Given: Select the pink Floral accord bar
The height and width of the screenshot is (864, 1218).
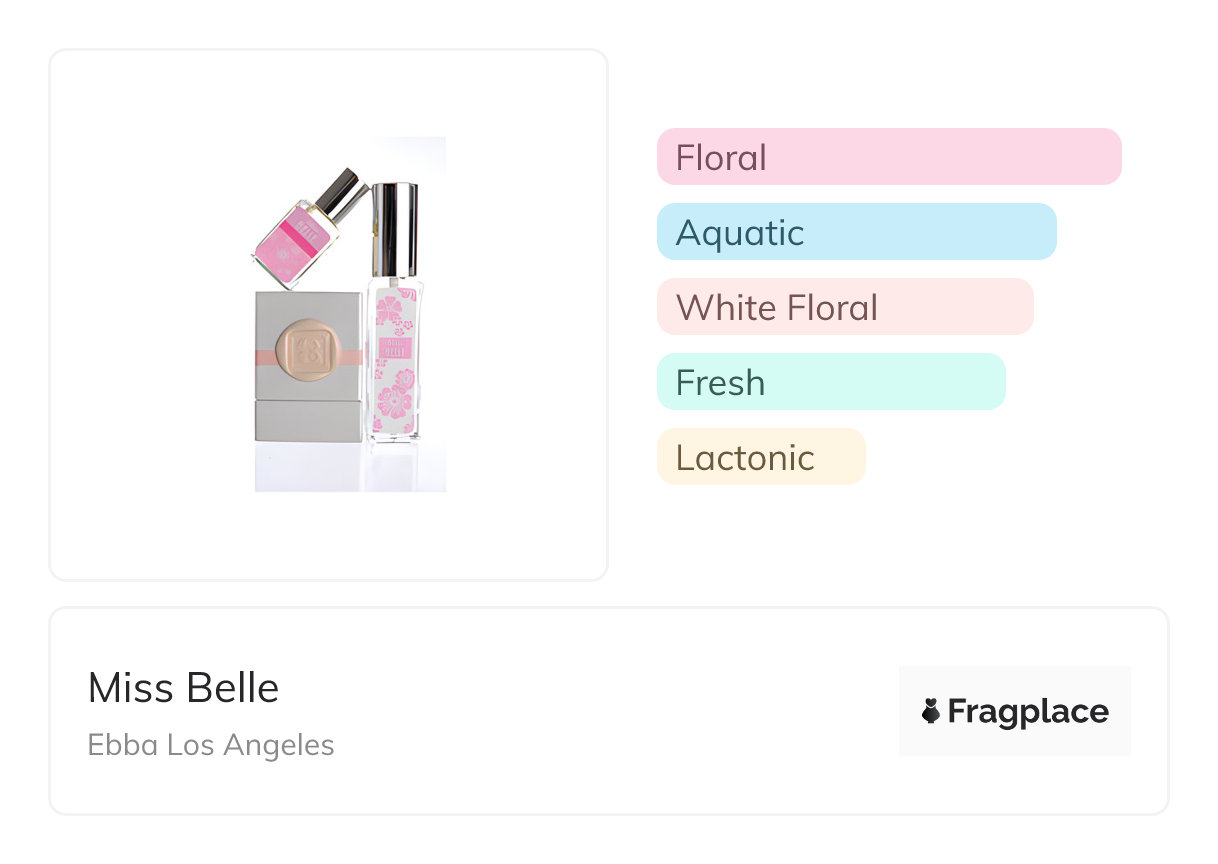Looking at the screenshot, I should 888,157.
